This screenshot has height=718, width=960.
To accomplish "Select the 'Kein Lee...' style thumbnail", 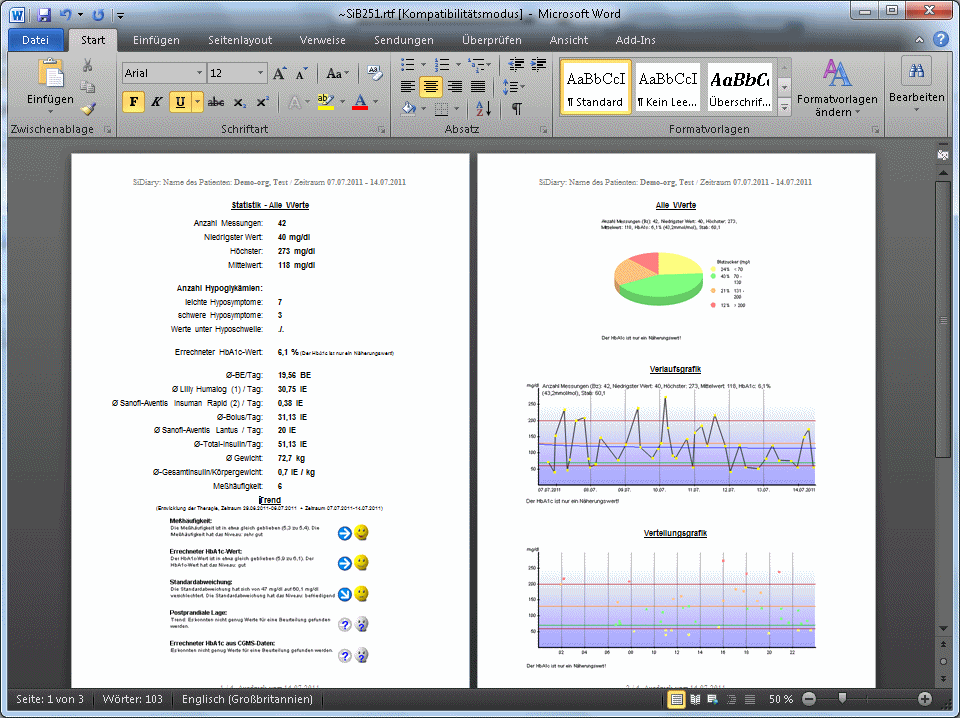I will click(668, 87).
